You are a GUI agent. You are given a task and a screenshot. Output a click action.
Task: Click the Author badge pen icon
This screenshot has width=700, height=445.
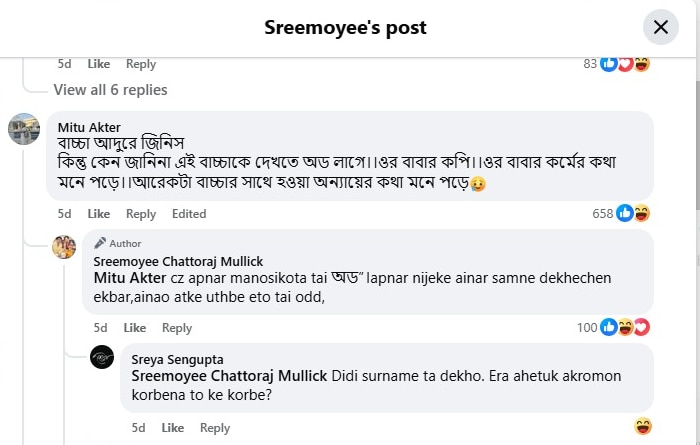click(x=100, y=243)
